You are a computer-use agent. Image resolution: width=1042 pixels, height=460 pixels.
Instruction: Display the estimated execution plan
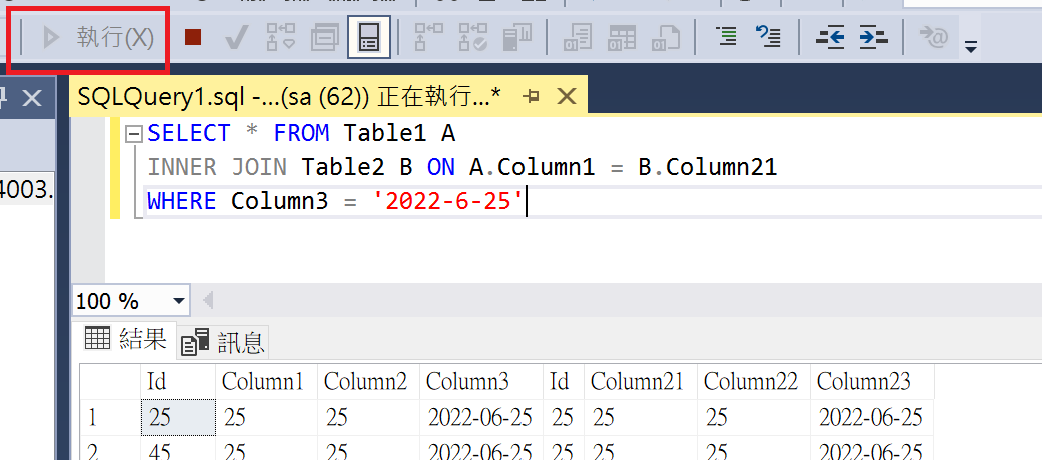[280, 38]
